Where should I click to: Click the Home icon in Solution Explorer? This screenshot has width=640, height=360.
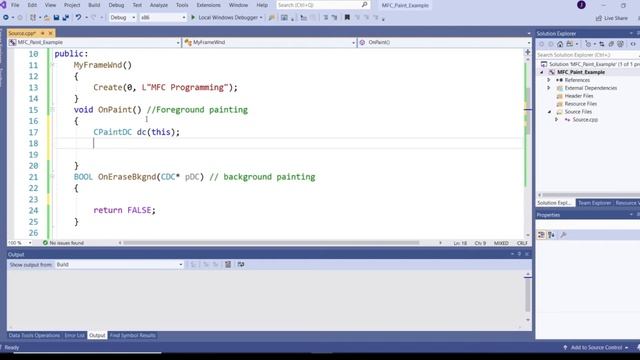[x=560, y=44]
